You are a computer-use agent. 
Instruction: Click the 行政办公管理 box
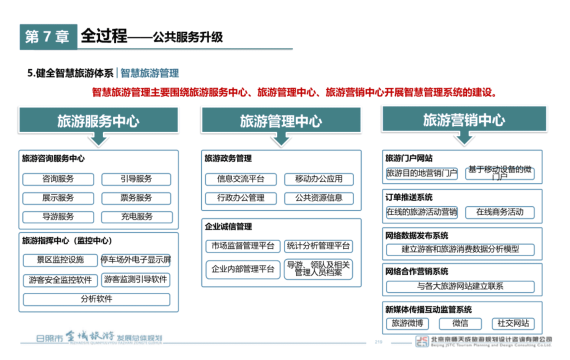pyautogui.click(x=241, y=198)
